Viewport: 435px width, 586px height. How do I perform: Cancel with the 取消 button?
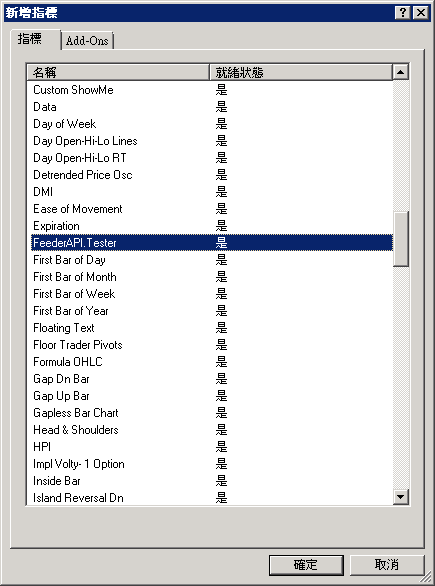coord(387,565)
